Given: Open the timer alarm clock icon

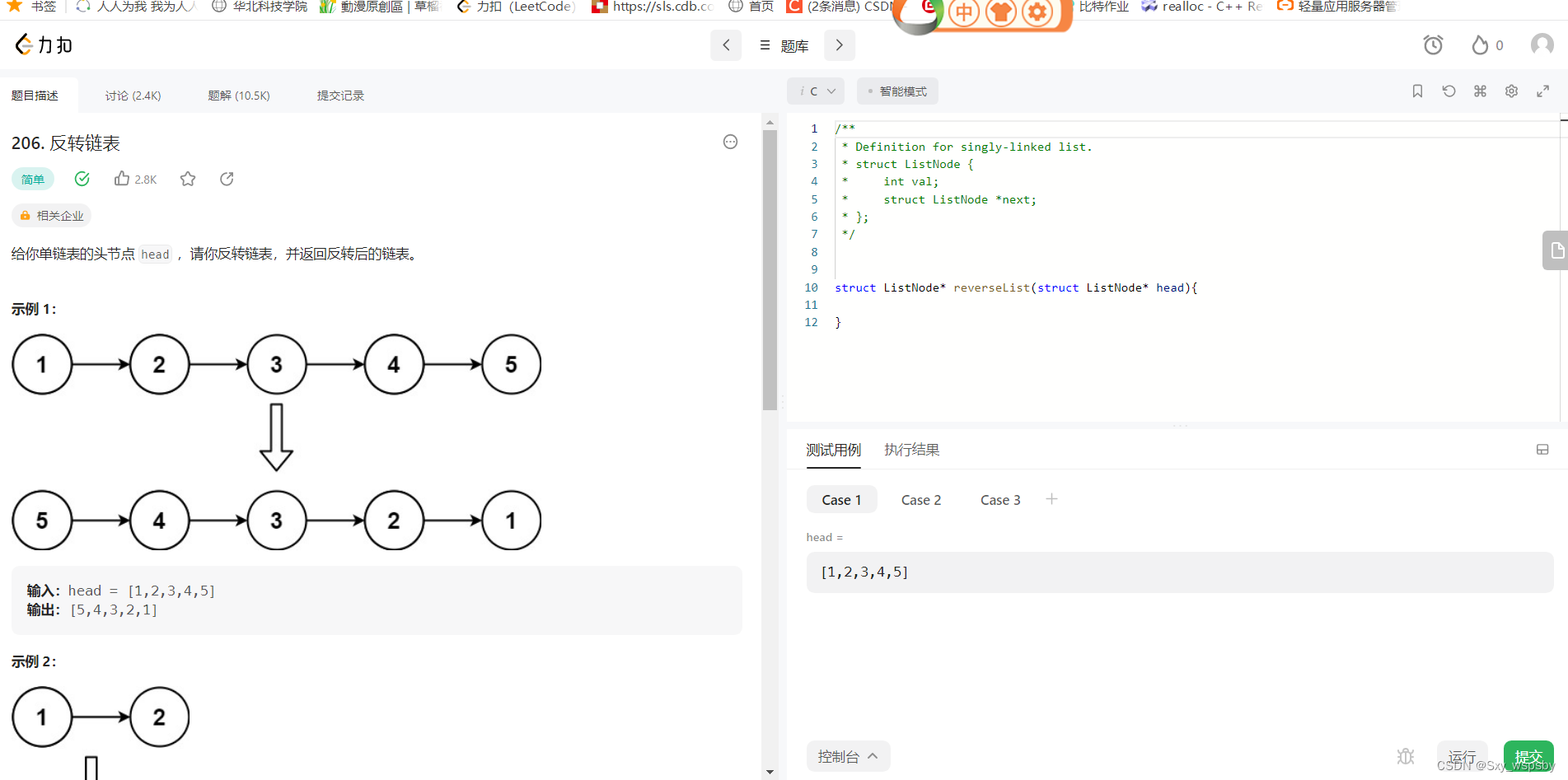Looking at the screenshot, I should (1433, 45).
